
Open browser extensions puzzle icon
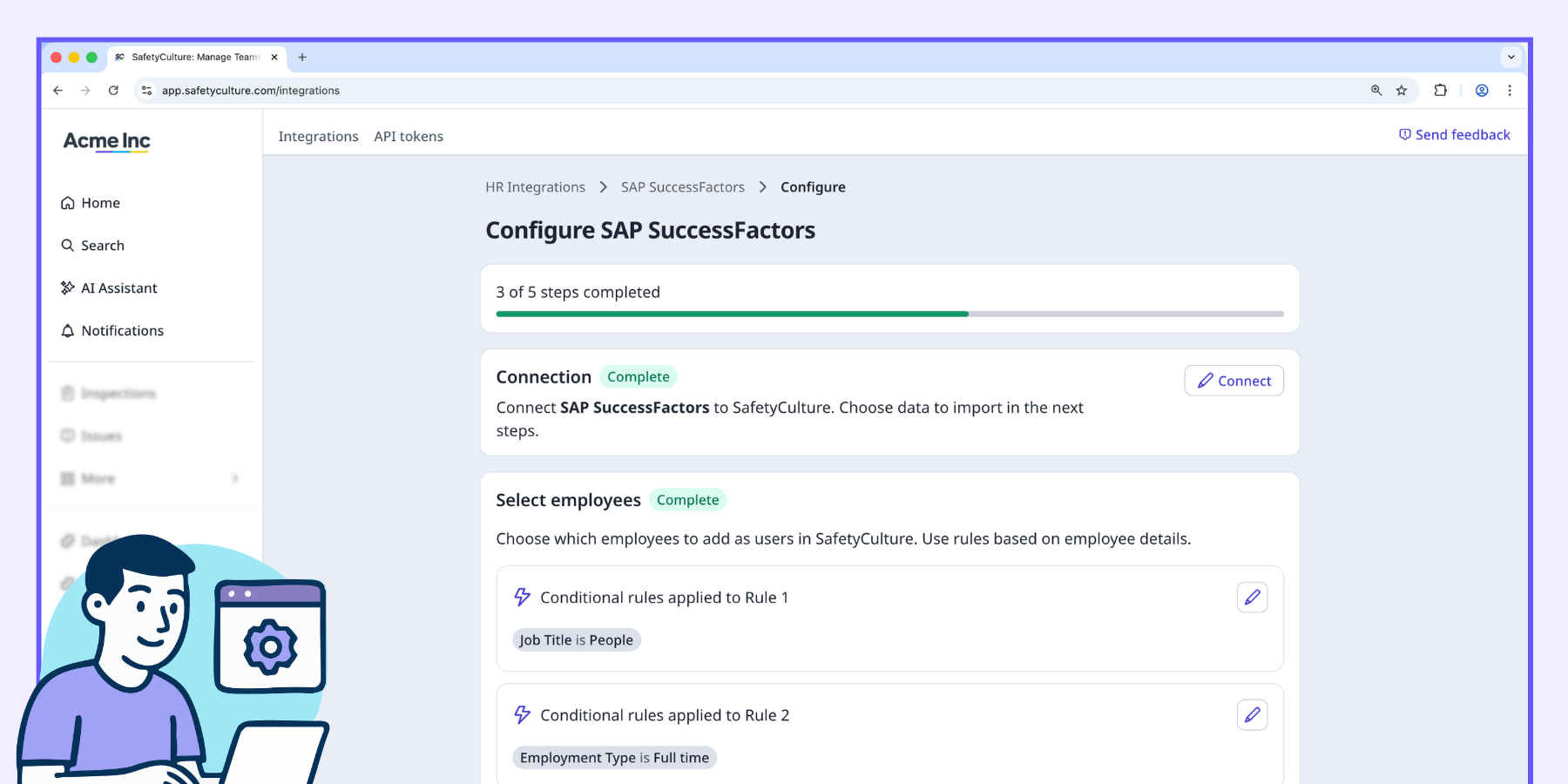(1440, 91)
